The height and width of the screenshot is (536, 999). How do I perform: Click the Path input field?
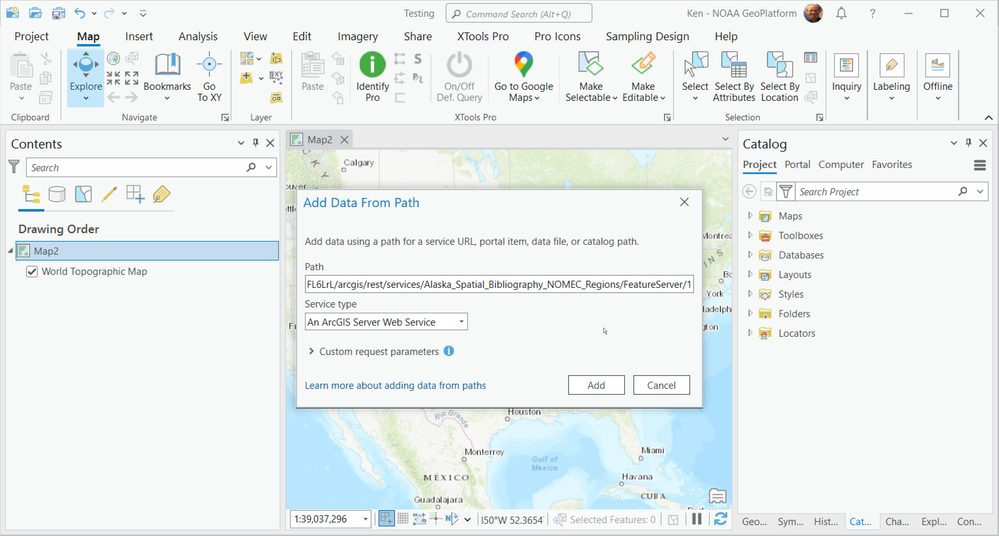[499, 284]
